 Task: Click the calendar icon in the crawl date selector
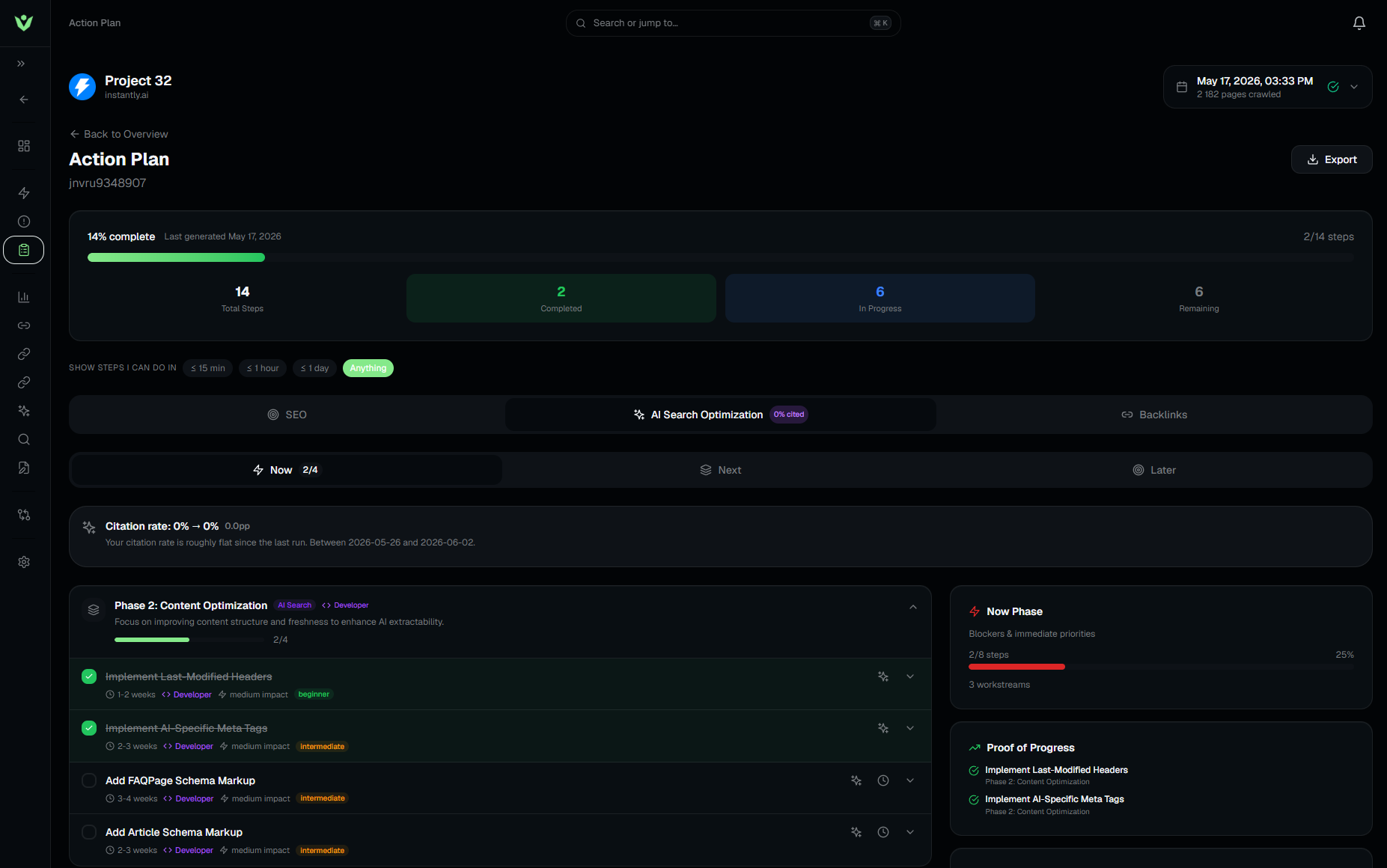(x=1182, y=87)
